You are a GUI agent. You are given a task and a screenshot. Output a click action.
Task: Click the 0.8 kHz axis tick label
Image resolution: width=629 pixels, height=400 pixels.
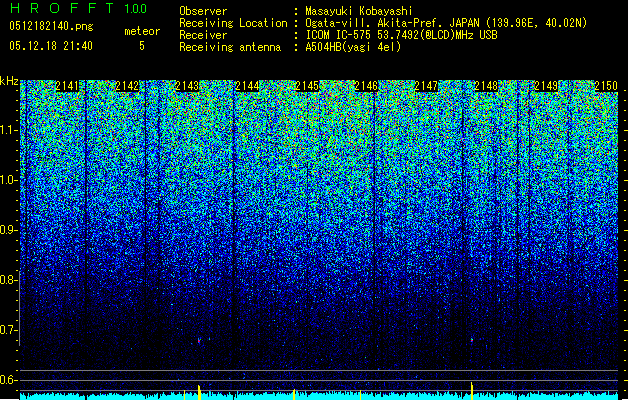(9, 280)
